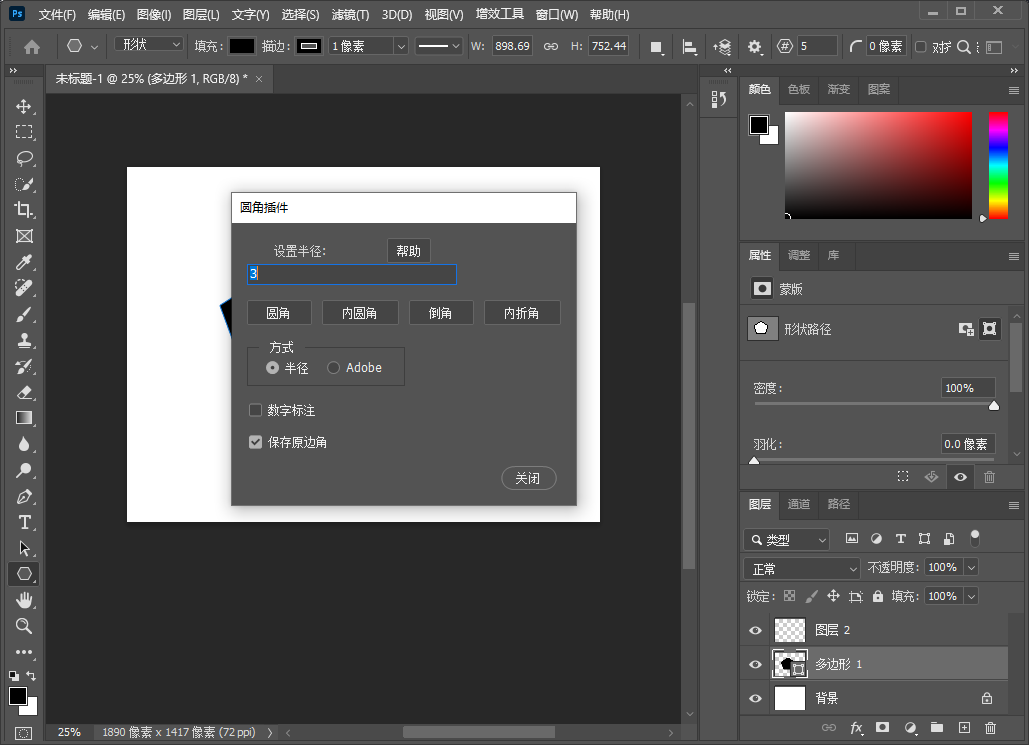1029x745 pixels.
Task: Open Color panel options menu
Action: [1014, 91]
